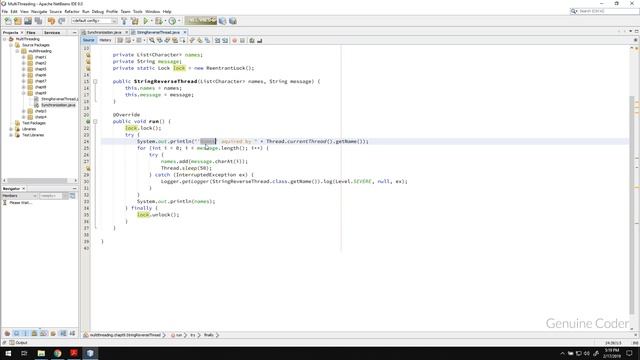Click the Save All toolbar icon

click(38, 21)
